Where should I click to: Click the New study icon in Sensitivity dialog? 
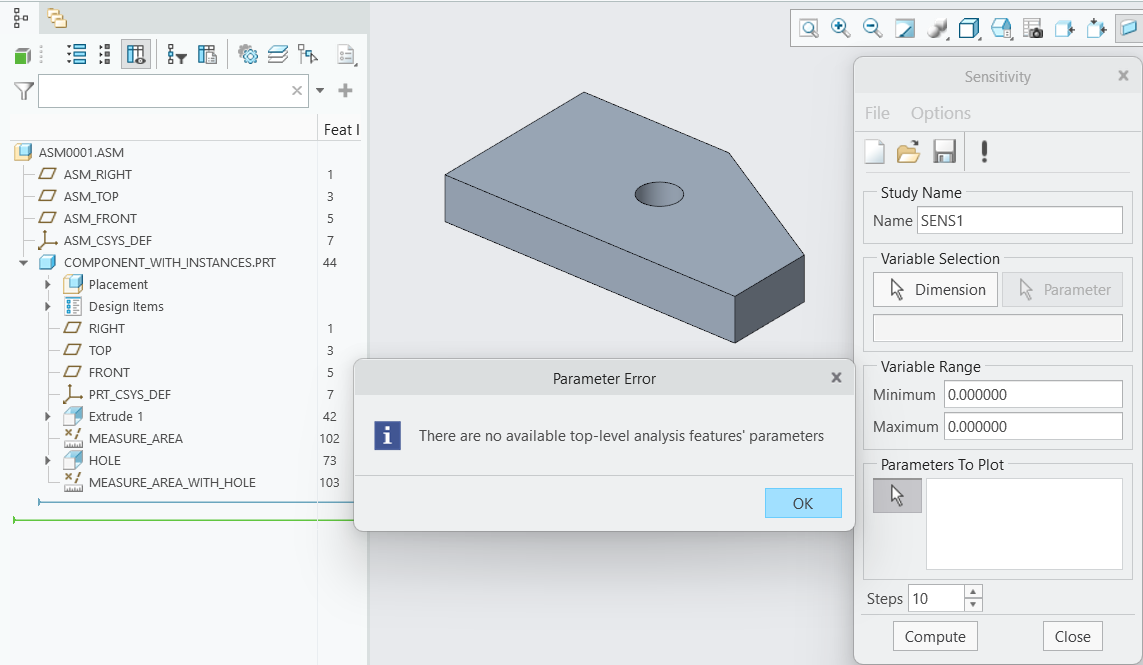tap(873, 151)
